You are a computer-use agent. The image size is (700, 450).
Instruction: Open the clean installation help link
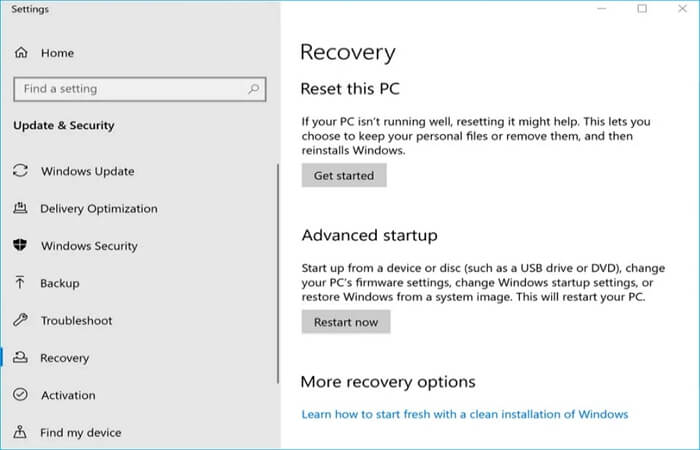[464, 414]
